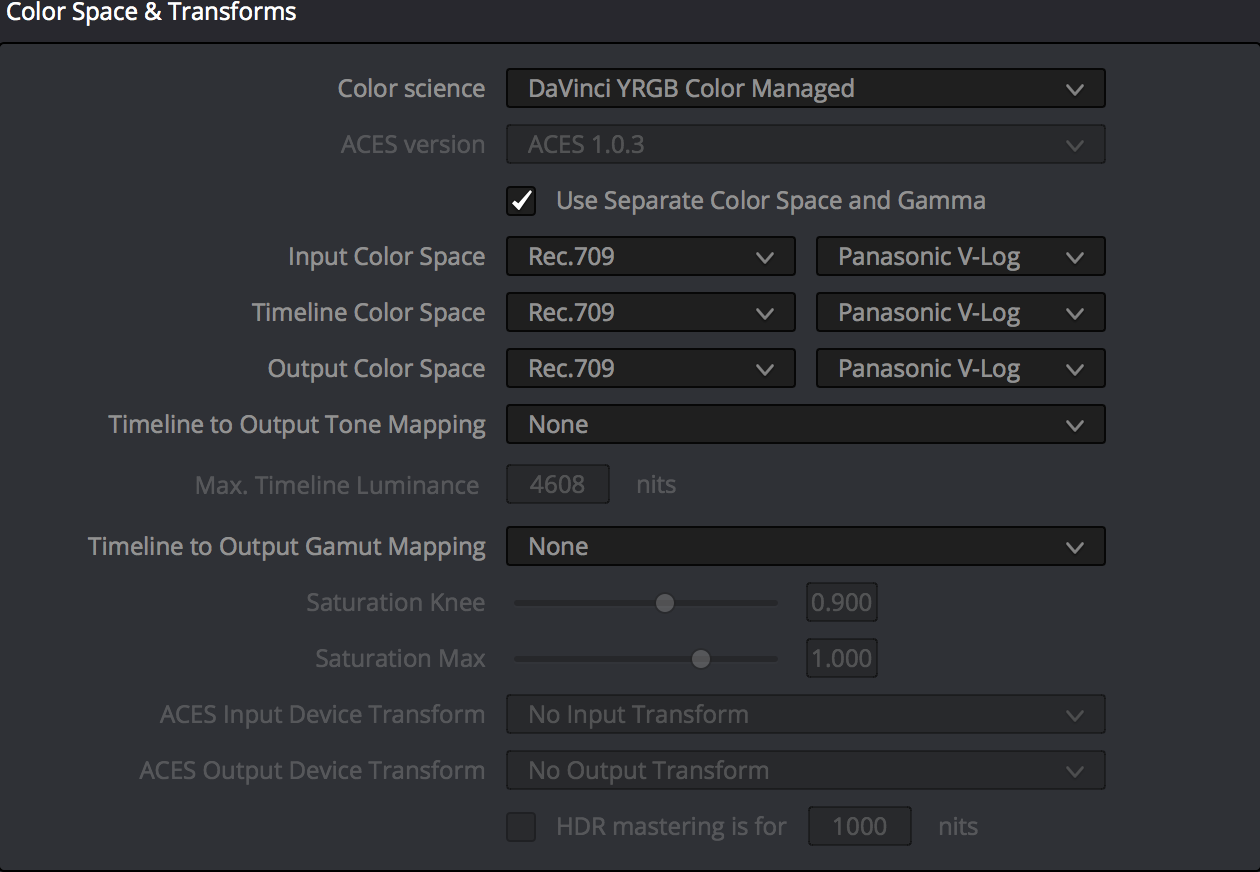The width and height of the screenshot is (1260, 872).
Task: Open the ACES version dropdown
Action: [805, 144]
